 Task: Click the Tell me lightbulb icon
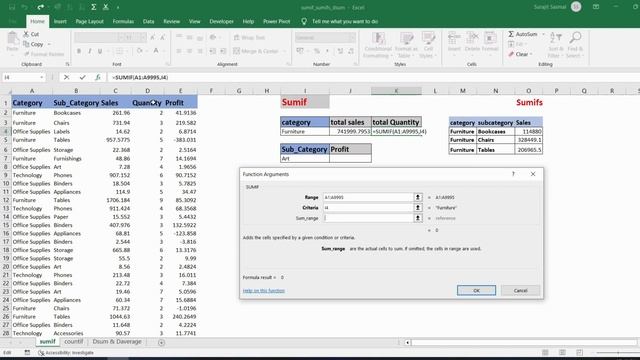tap(304, 21)
